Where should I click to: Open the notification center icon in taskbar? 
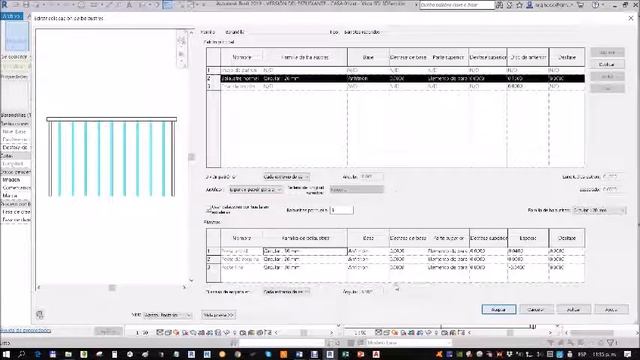(628, 354)
